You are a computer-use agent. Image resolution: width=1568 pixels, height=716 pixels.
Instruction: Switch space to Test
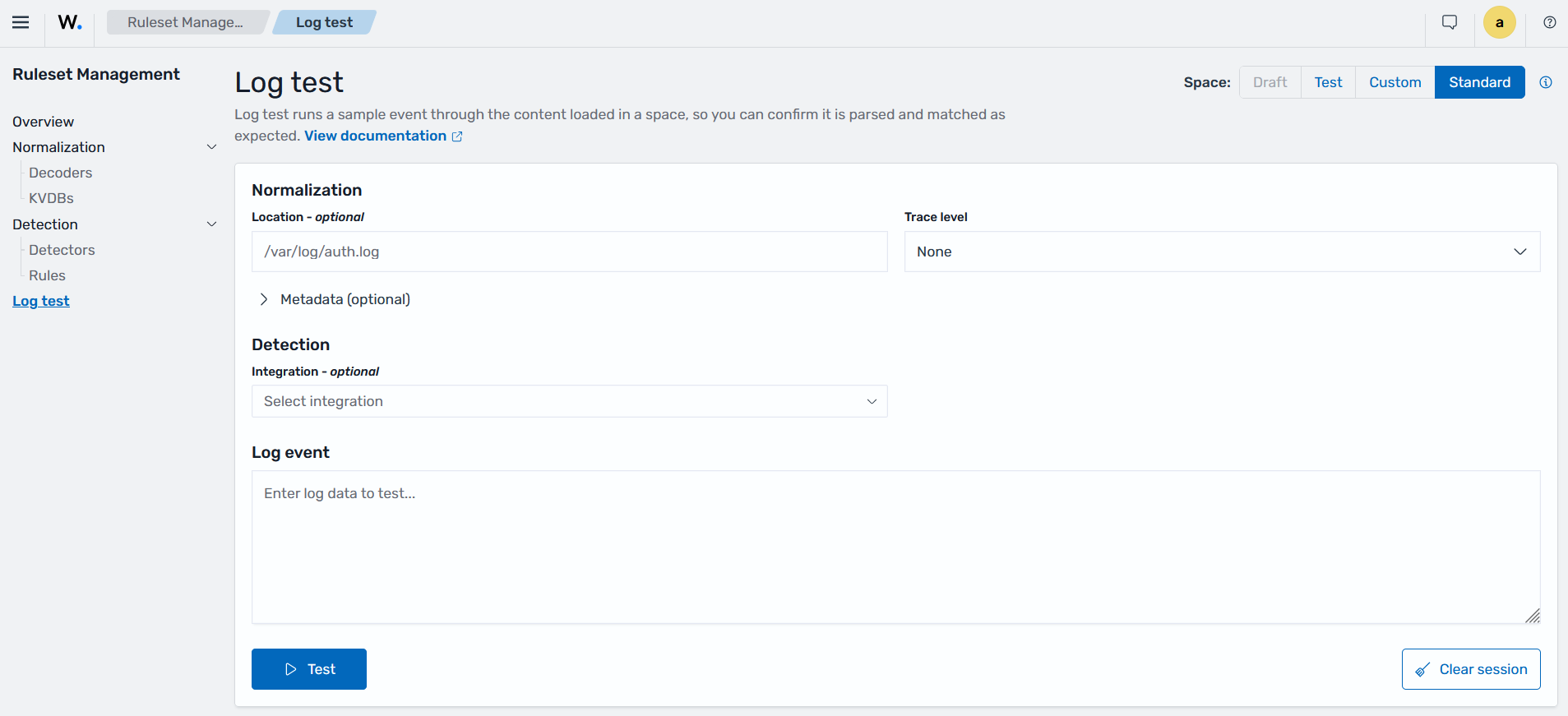1328,82
